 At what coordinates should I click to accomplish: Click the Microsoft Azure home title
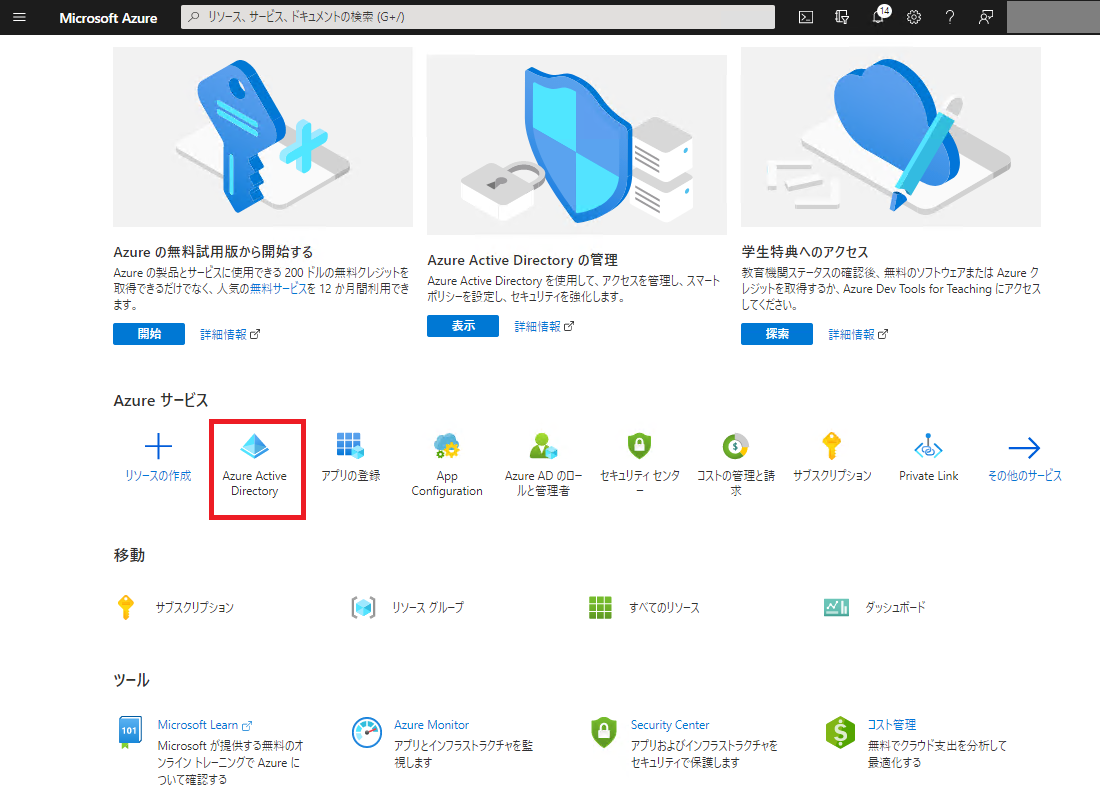point(108,18)
